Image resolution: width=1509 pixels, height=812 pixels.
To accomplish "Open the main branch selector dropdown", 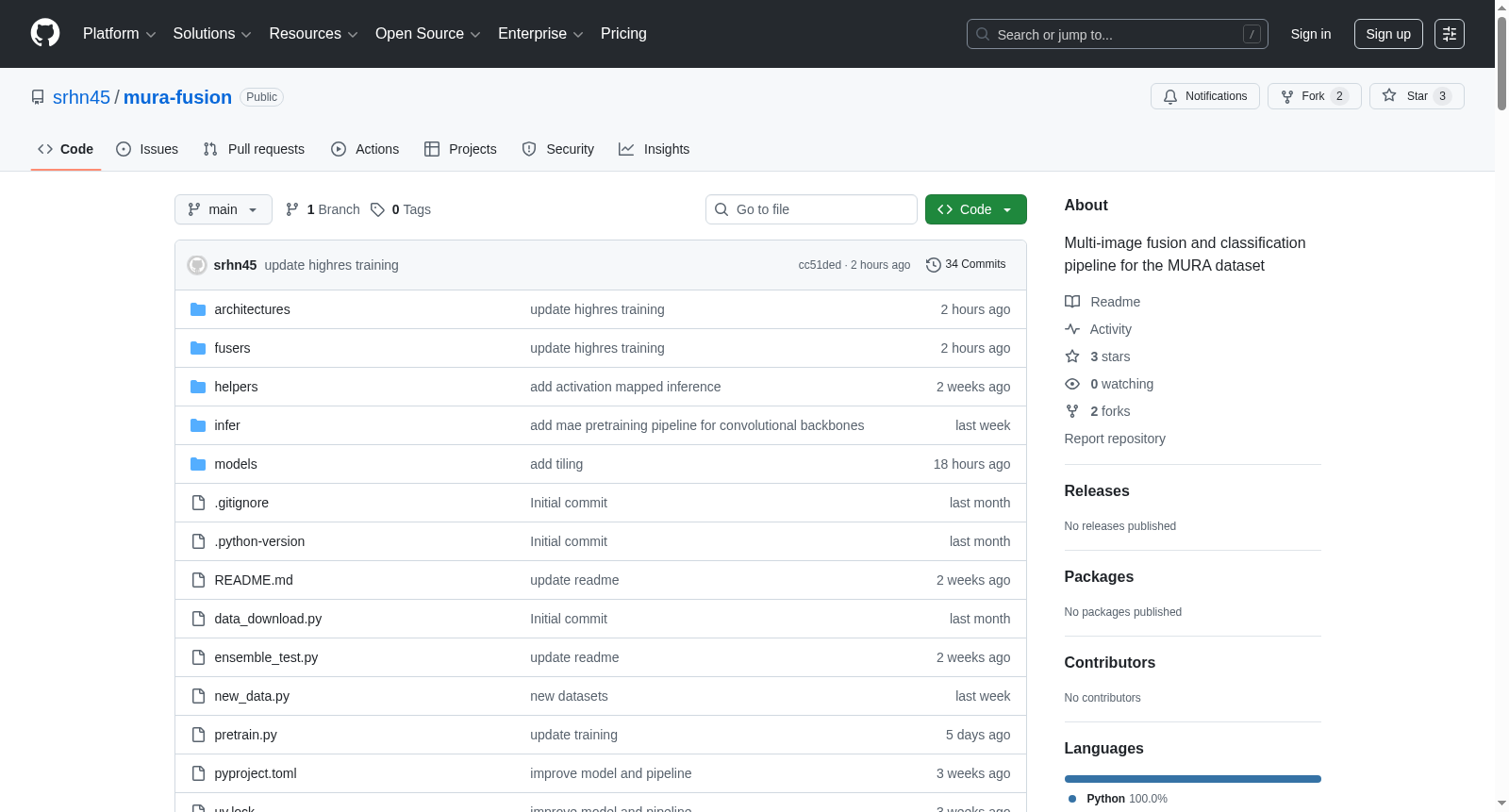I will [224, 209].
